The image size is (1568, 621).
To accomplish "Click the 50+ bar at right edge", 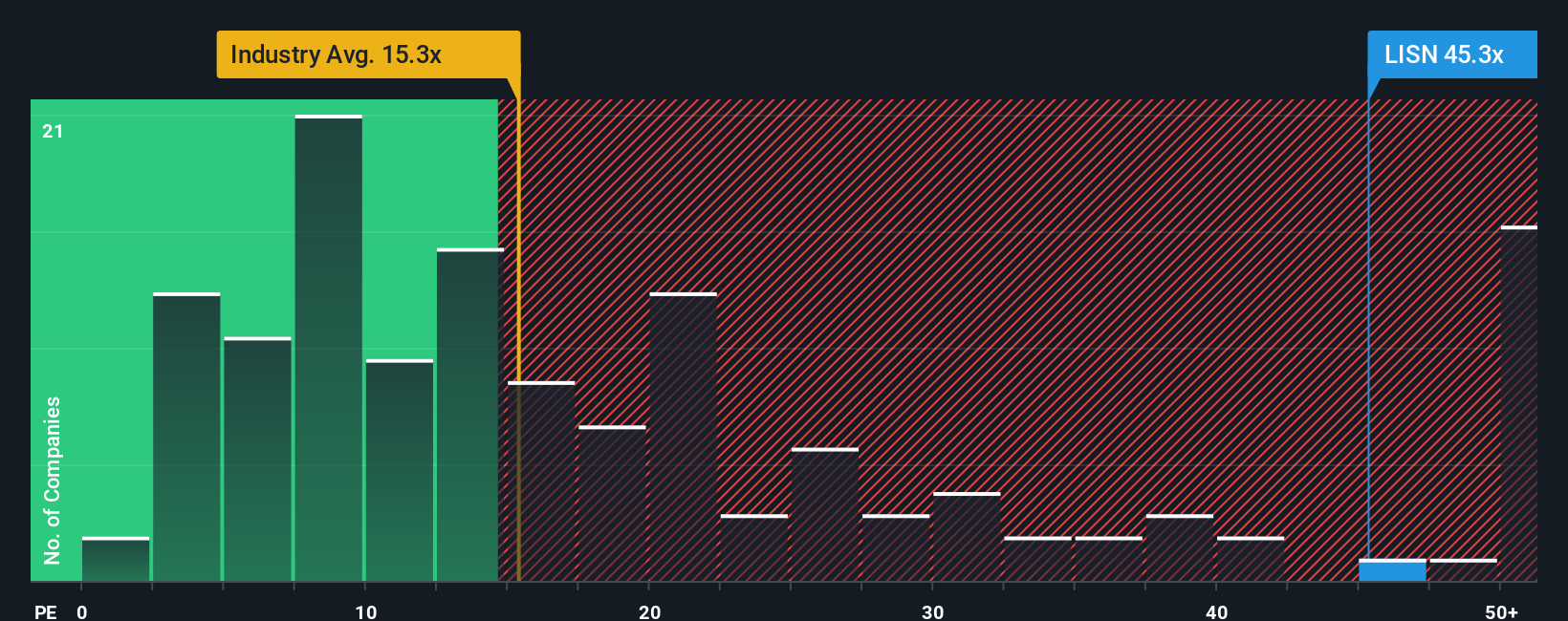I will (1519, 404).
